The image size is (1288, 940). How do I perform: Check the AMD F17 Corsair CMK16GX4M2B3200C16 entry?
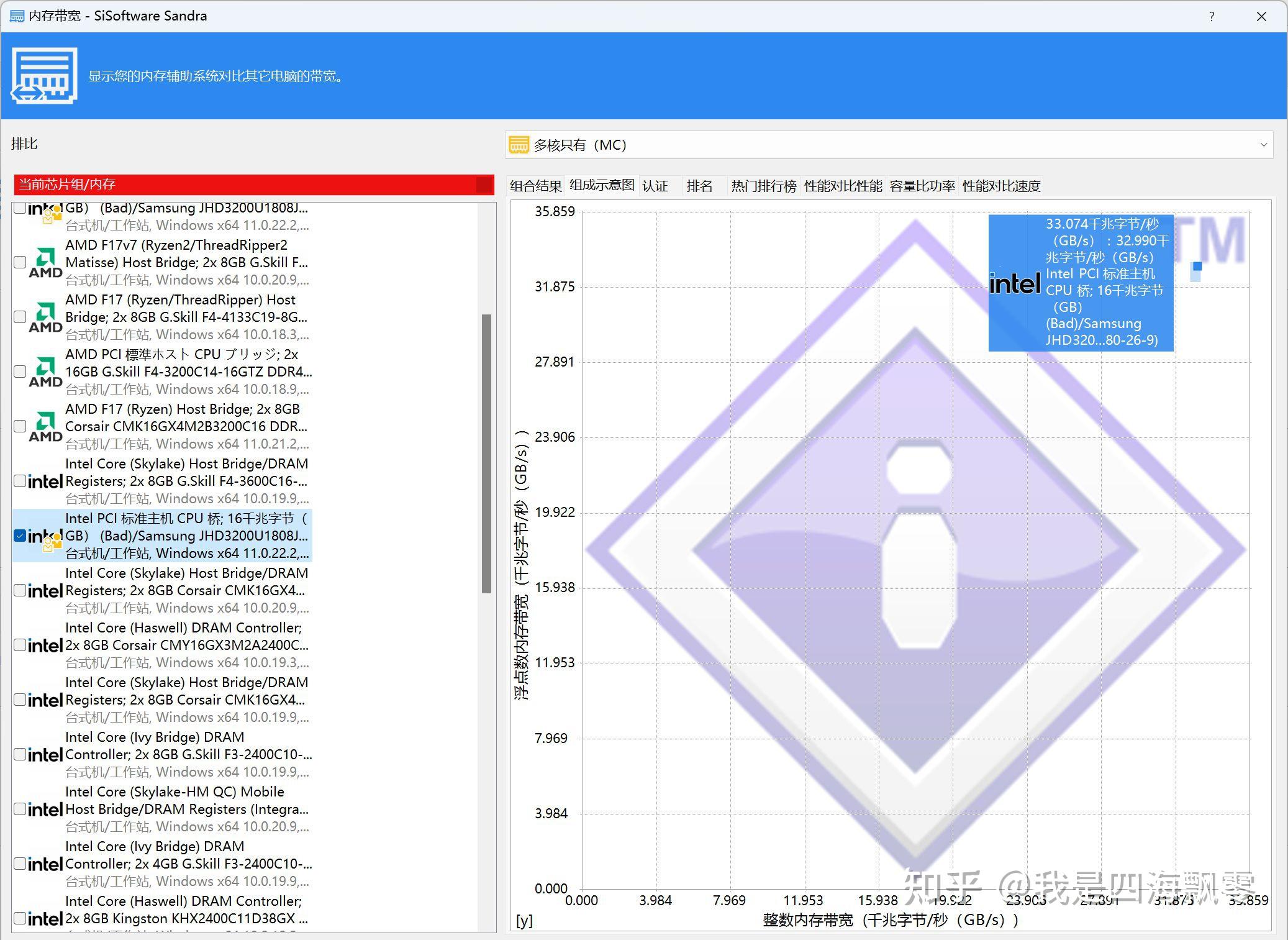(x=20, y=426)
